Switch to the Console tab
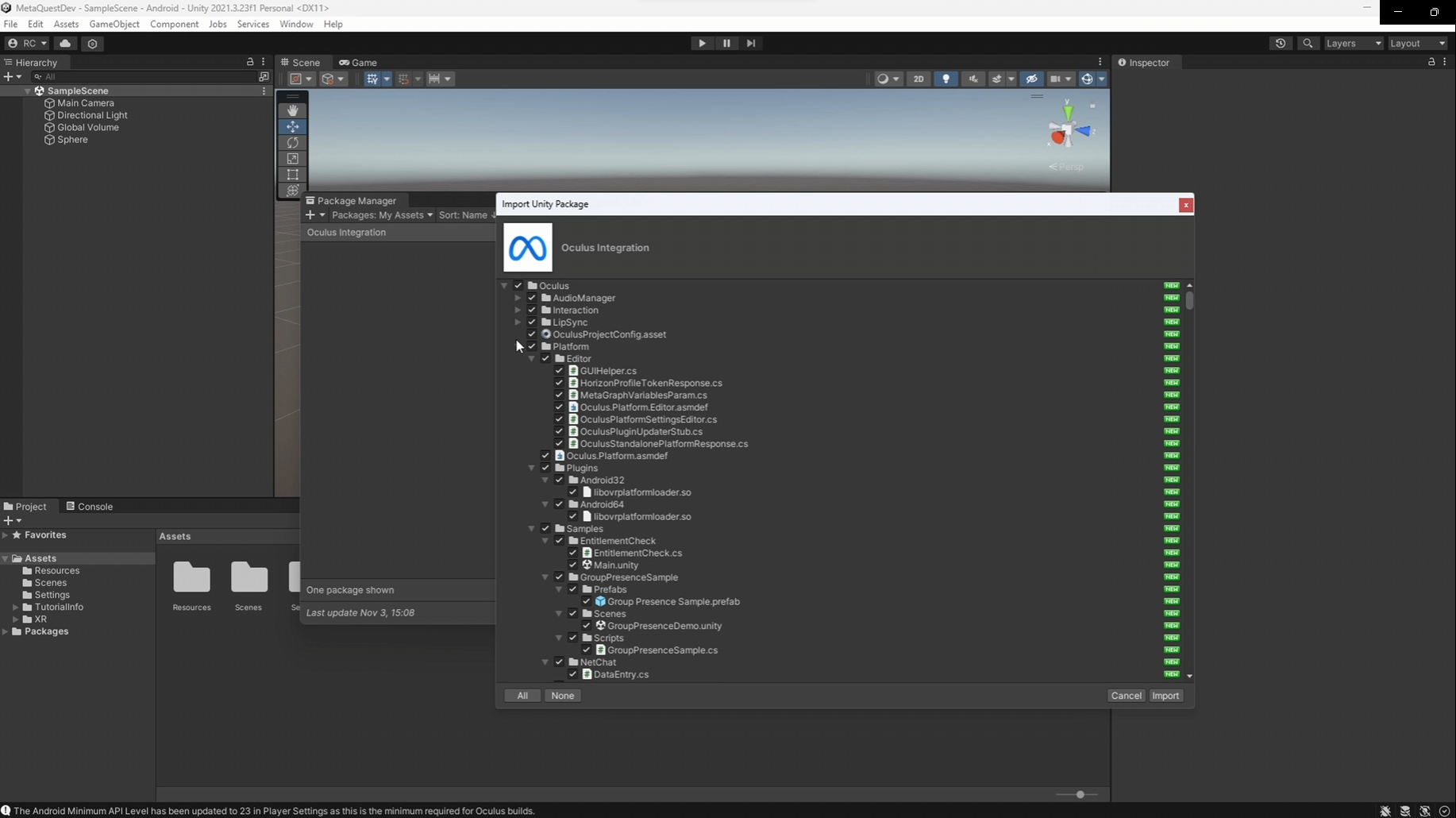Image resolution: width=1456 pixels, height=818 pixels. 90,506
